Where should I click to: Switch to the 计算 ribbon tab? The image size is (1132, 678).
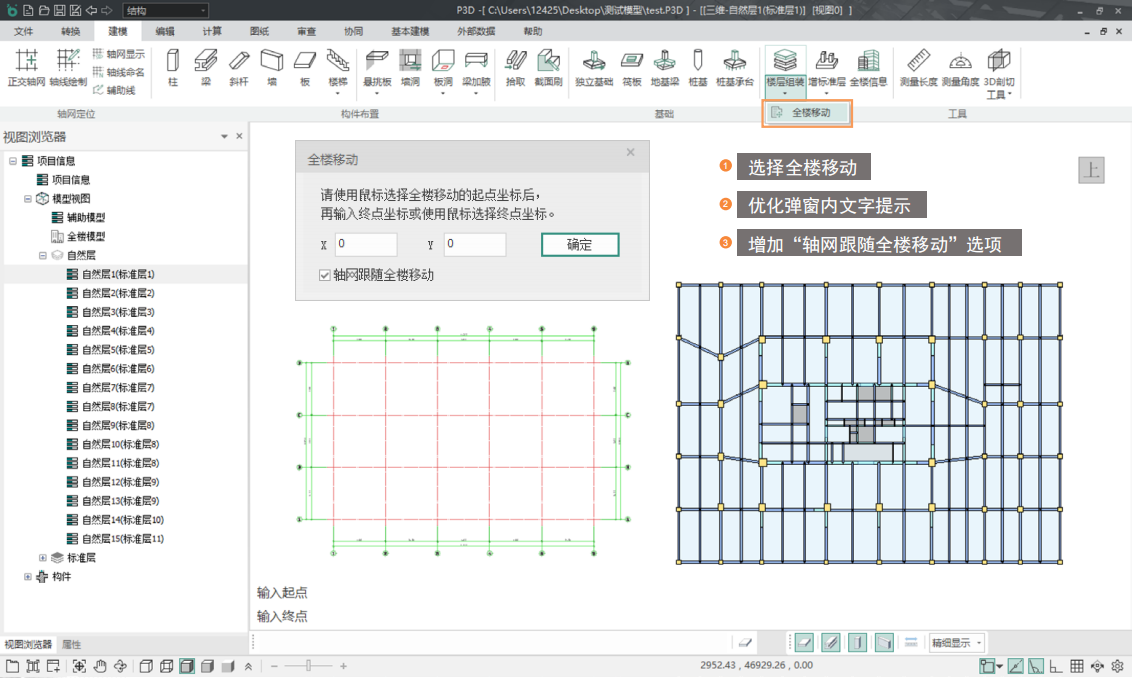click(x=212, y=32)
